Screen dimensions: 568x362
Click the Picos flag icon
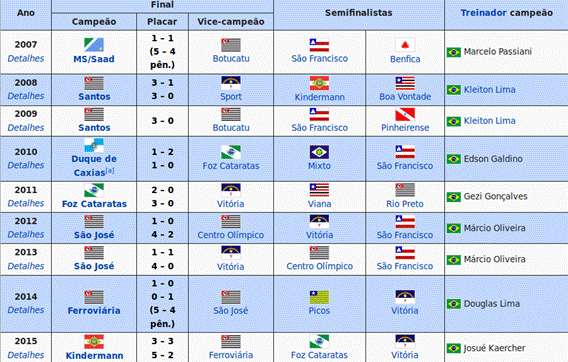319,297
